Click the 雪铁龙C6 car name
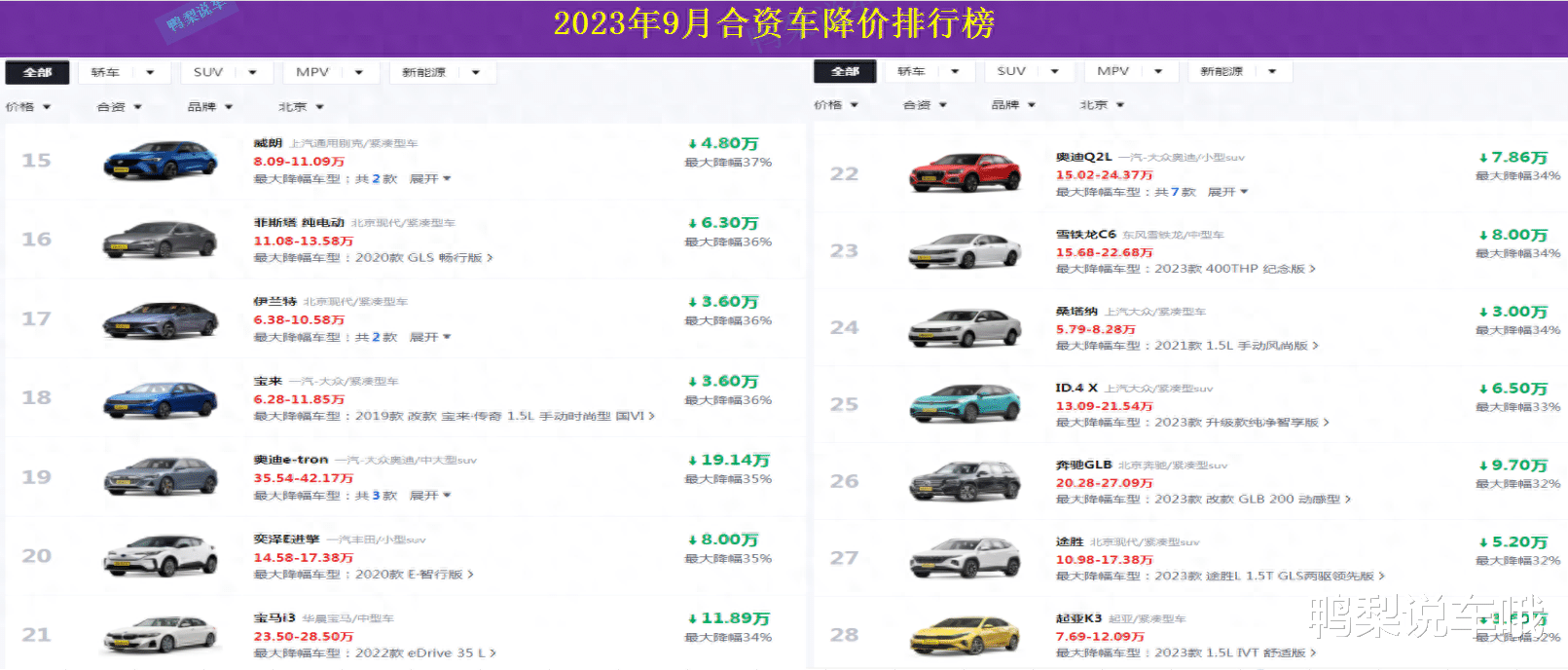 click(1086, 235)
